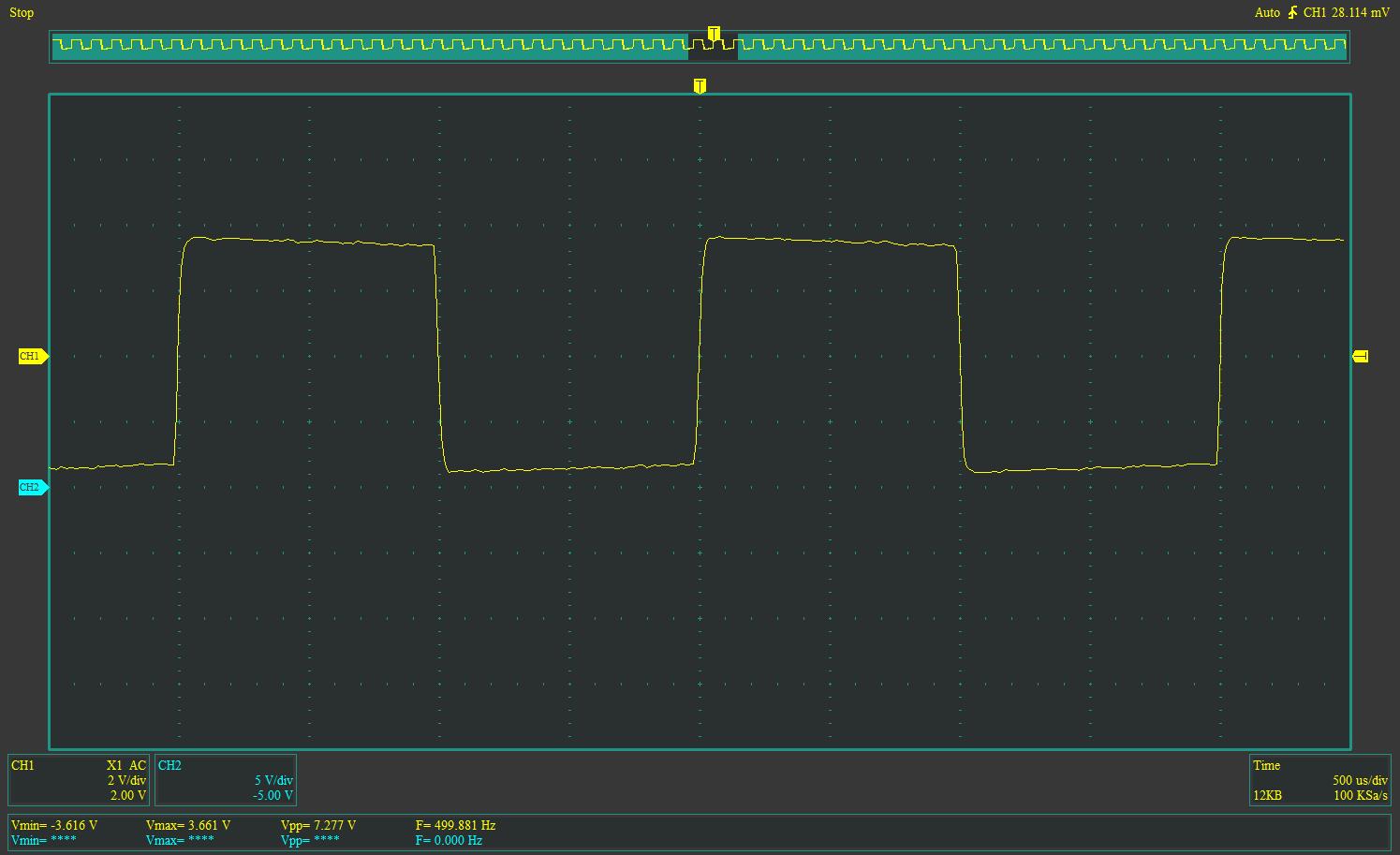Click the CH2 5 V/div scale value

[273, 781]
